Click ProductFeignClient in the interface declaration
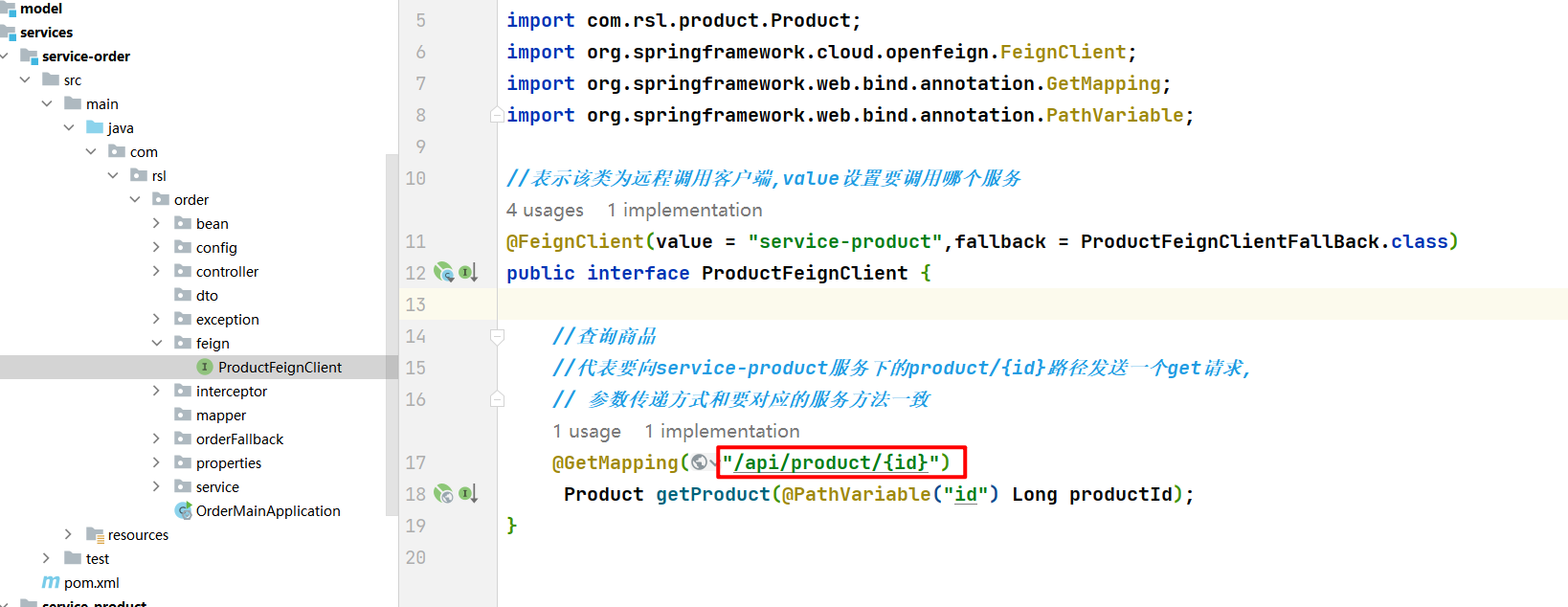The width and height of the screenshot is (1568, 607). point(805,273)
